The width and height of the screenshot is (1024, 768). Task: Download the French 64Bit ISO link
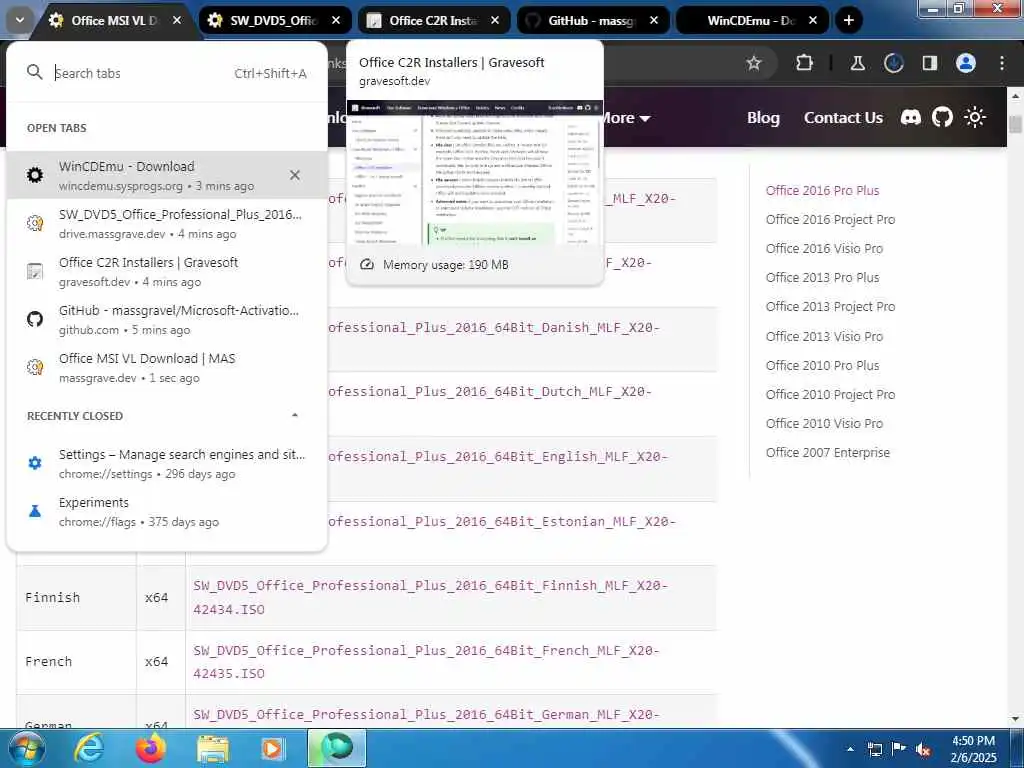pyautogui.click(x=426, y=662)
